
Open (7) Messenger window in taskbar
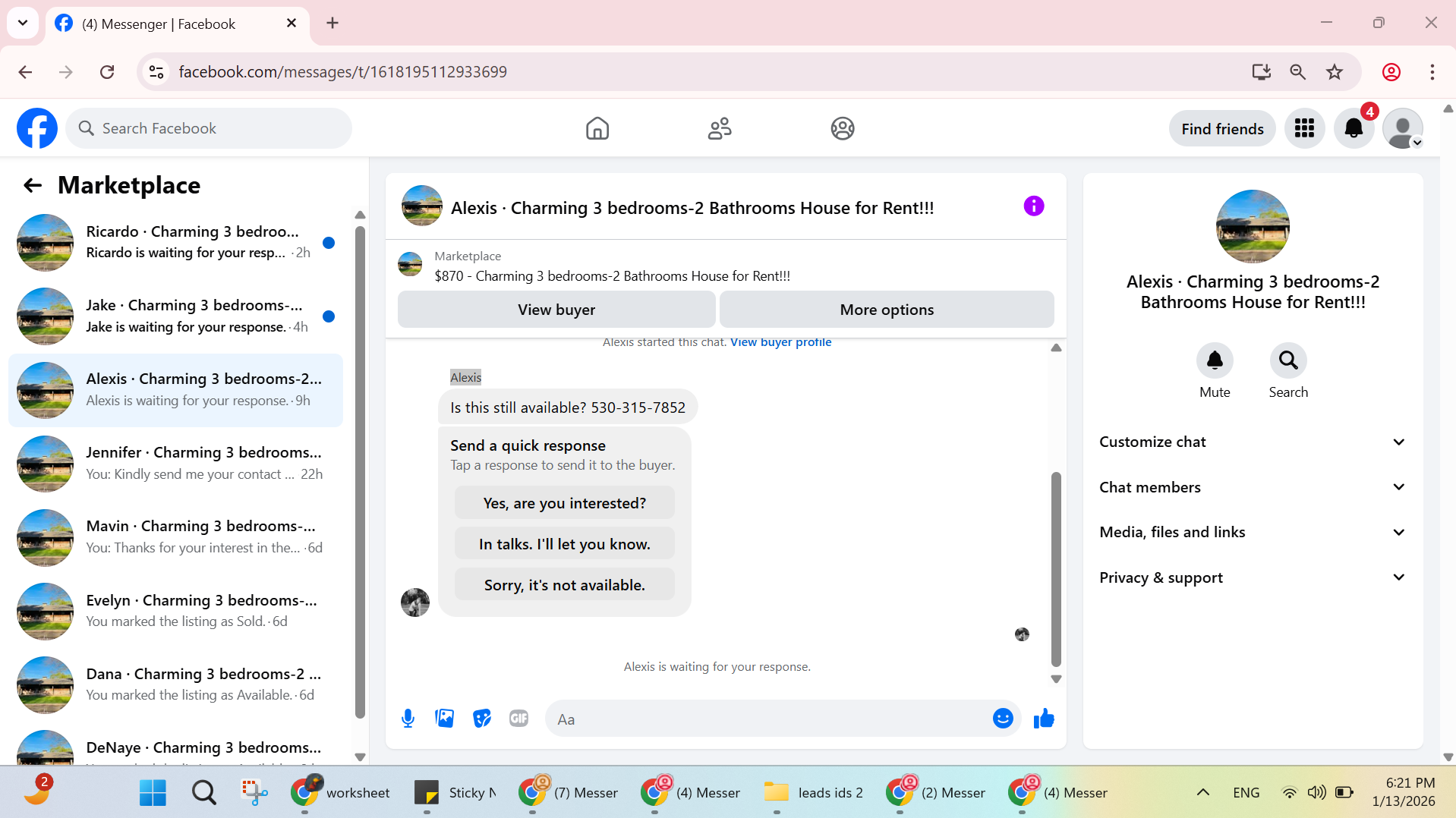(568, 792)
